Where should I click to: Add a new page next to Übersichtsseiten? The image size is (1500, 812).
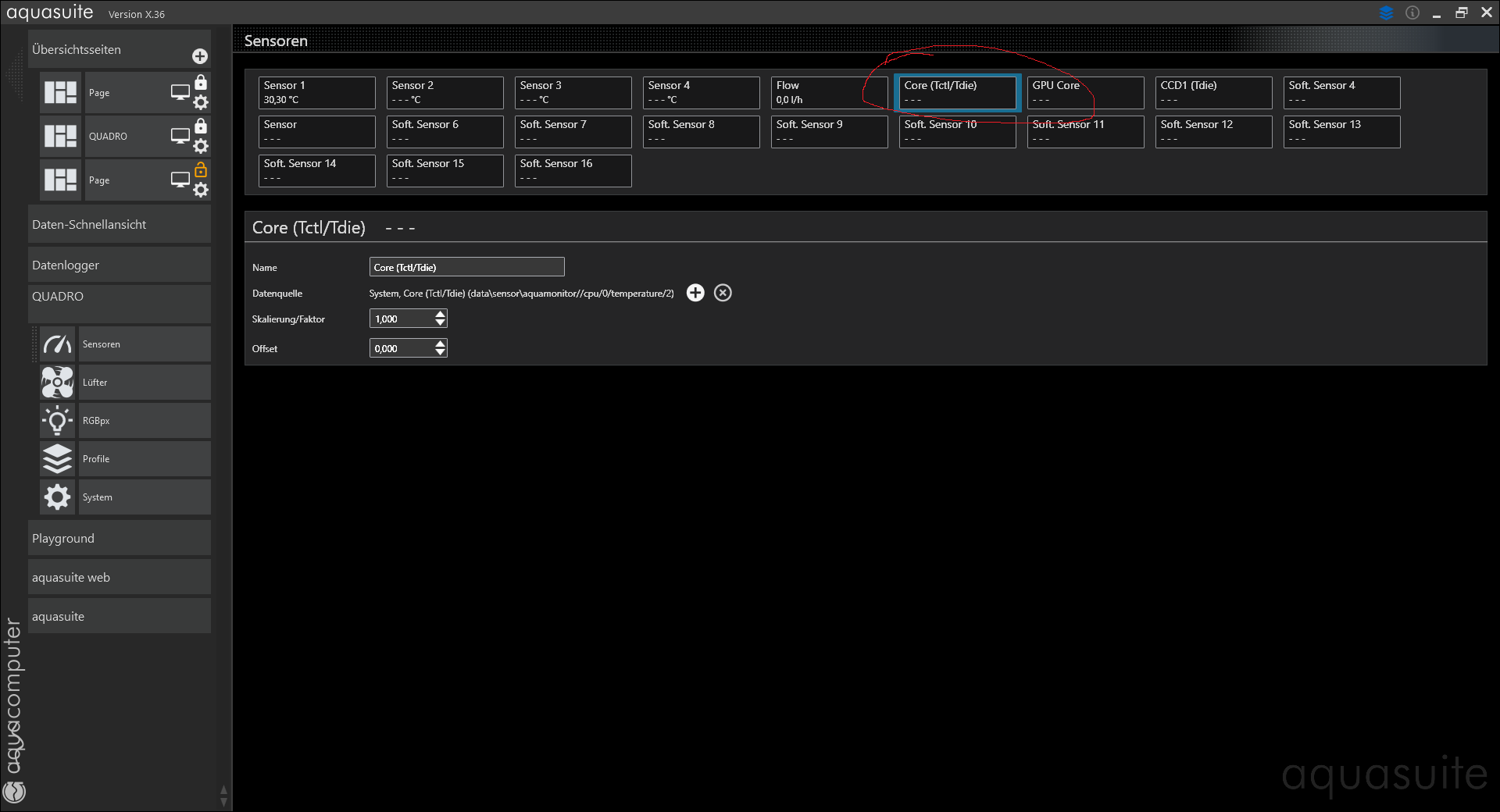[200, 56]
